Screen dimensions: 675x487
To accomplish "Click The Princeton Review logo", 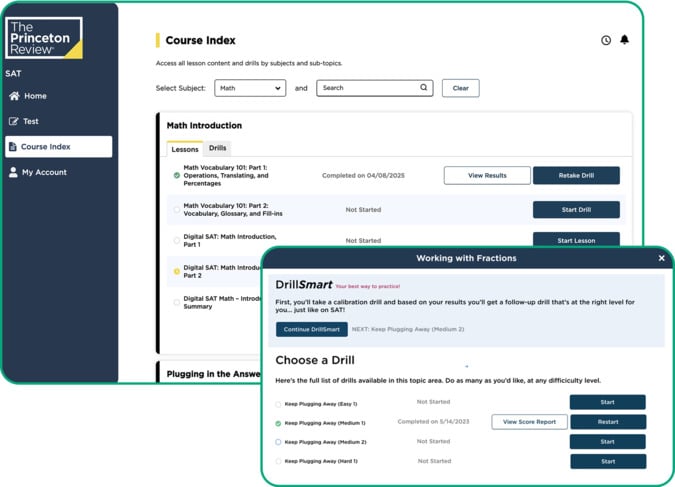I will 45,37.
